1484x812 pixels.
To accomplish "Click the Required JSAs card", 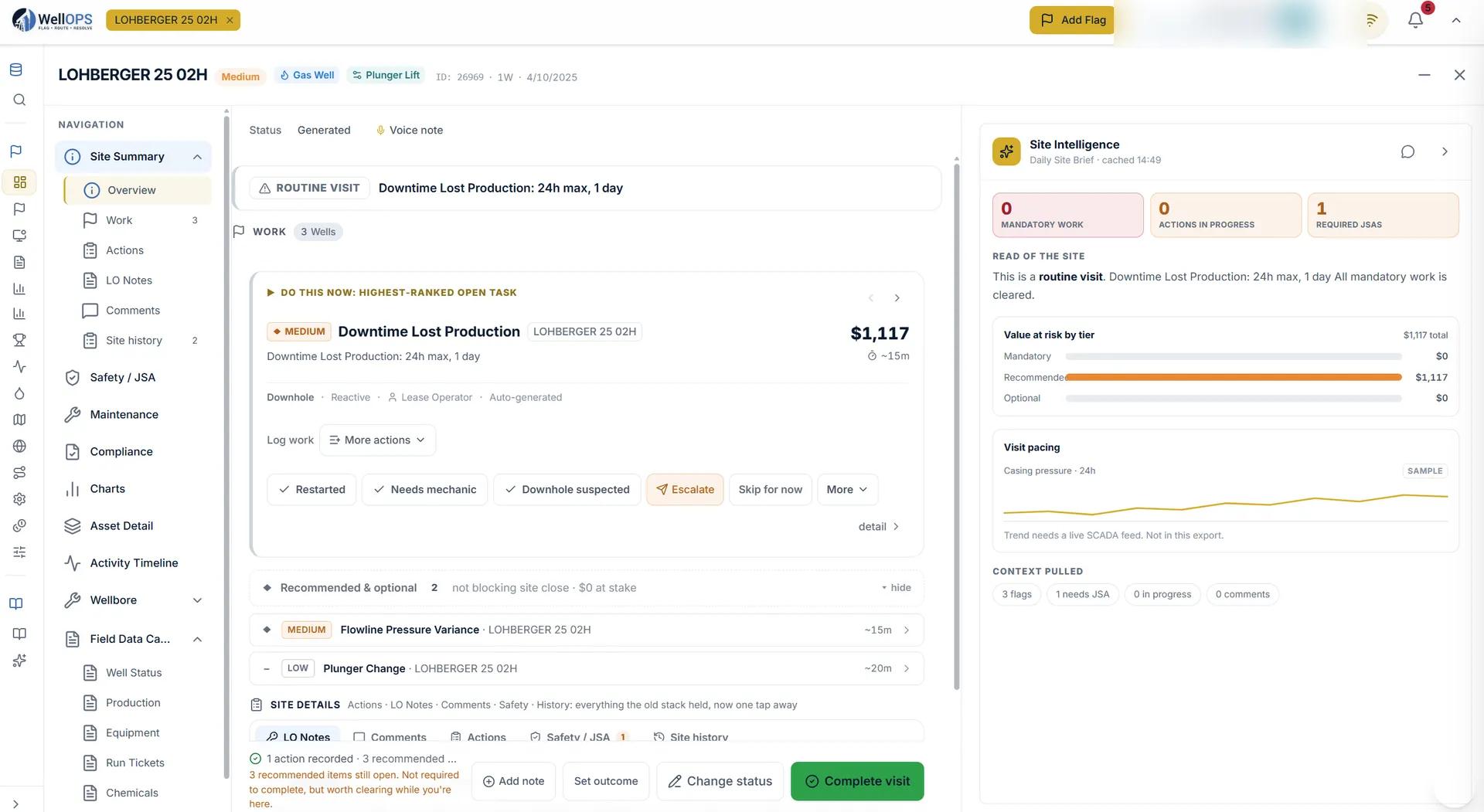I will 1383,215.
